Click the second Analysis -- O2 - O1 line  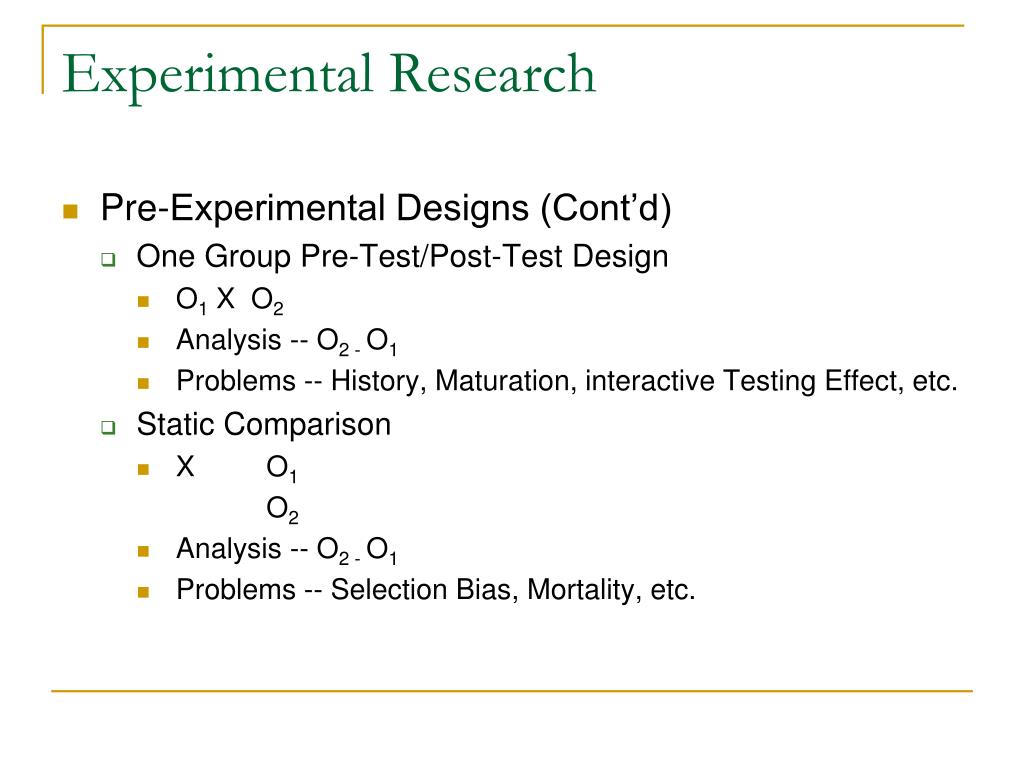click(287, 551)
